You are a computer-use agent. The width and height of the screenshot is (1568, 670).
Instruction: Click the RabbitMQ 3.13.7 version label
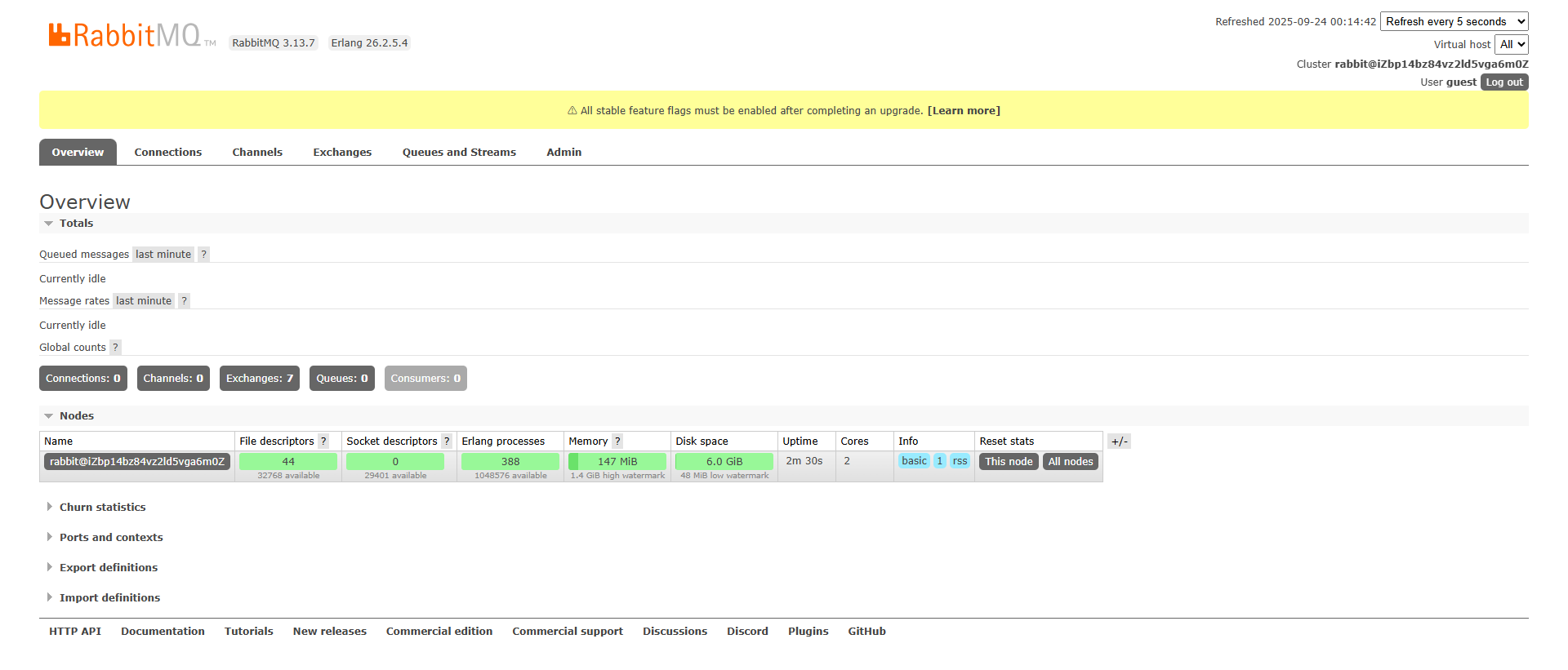274,43
